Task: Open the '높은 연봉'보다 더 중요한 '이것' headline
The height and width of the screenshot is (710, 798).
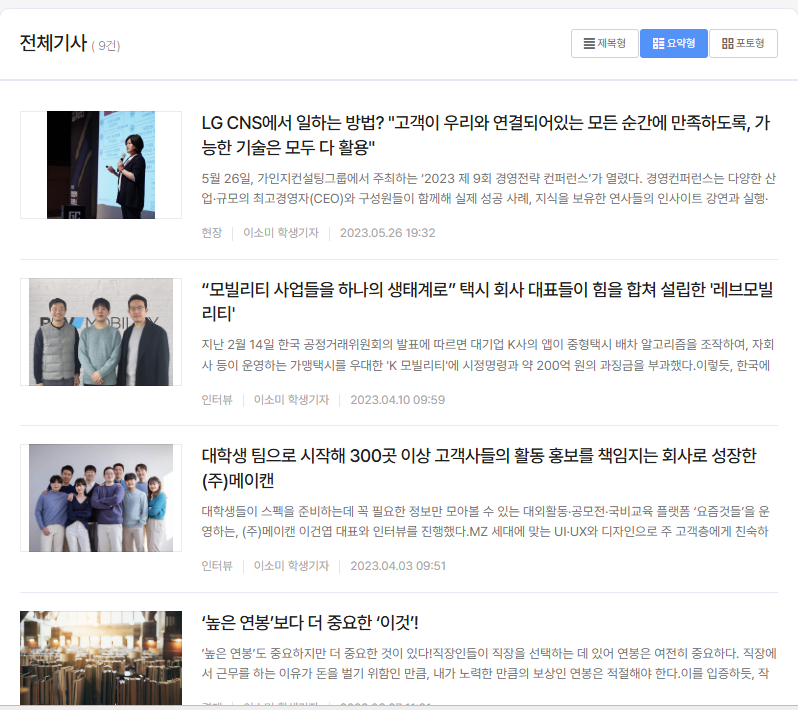Action: coord(310,622)
